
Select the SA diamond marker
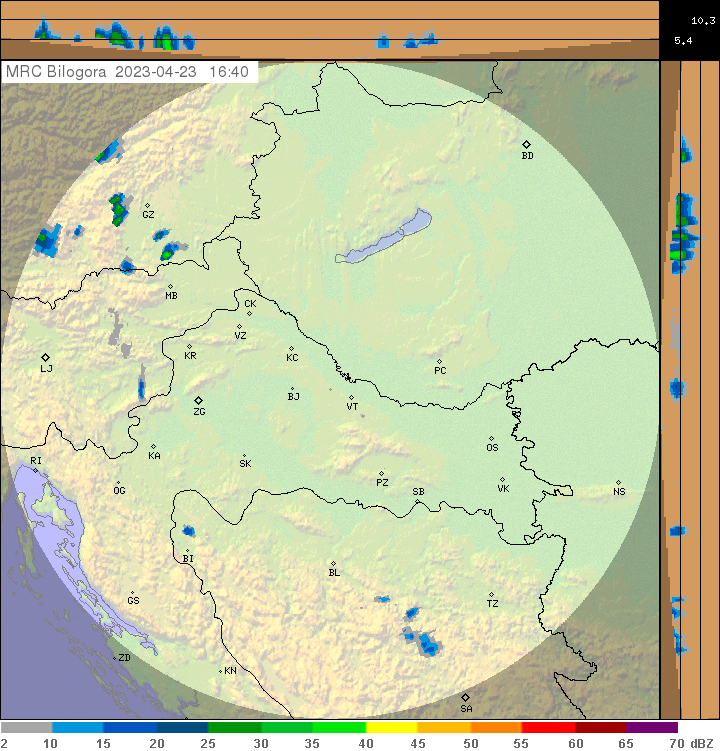coord(465,697)
